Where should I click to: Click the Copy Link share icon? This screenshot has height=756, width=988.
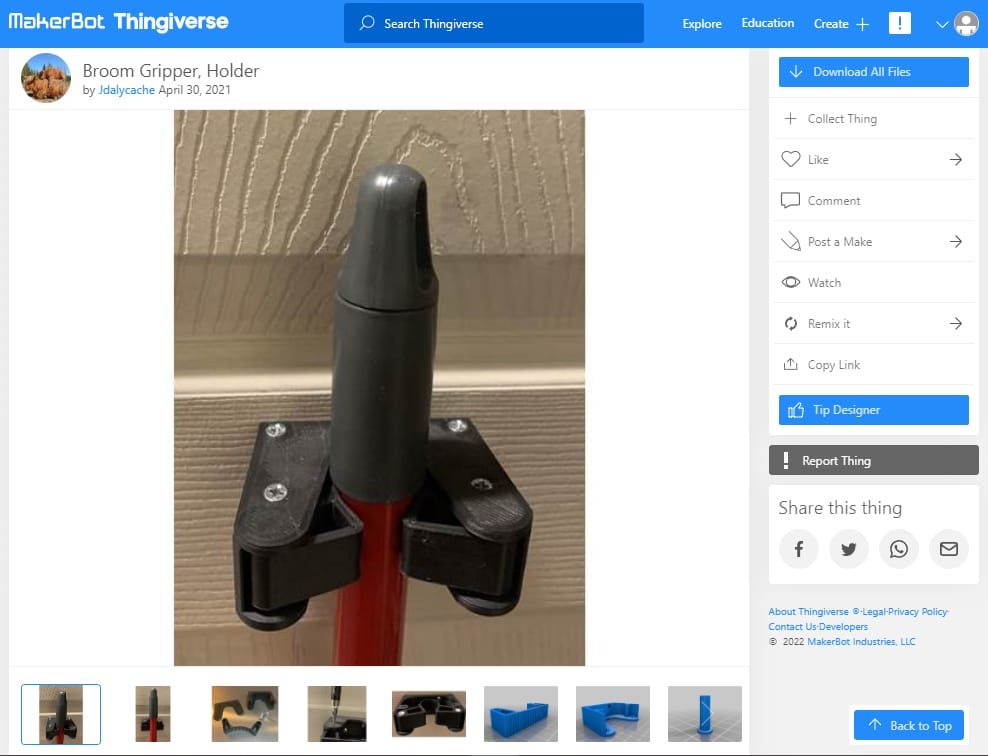pos(791,364)
